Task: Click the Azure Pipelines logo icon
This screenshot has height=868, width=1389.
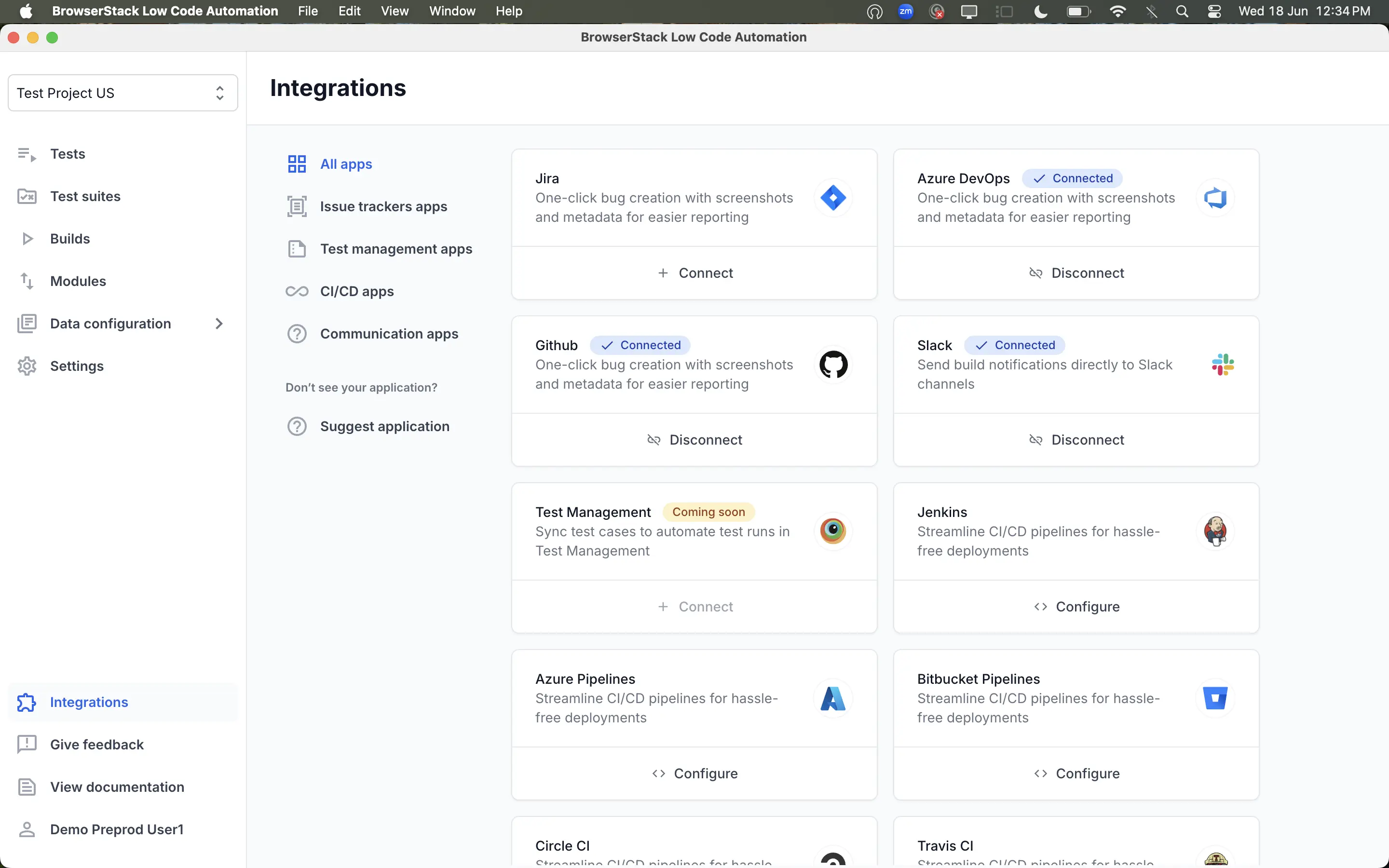Action: pos(833,698)
